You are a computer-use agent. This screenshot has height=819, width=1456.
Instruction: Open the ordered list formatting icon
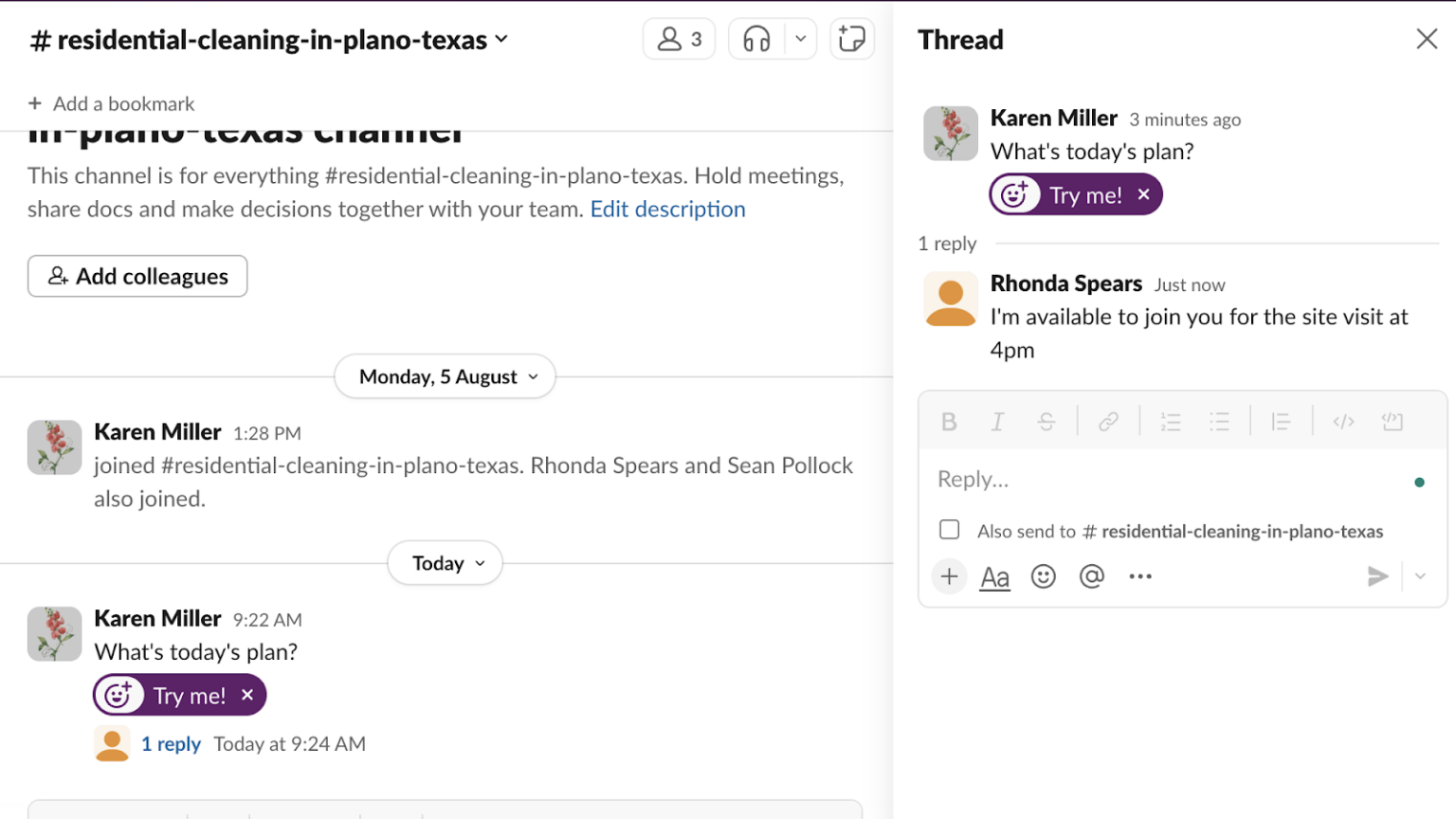tap(1171, 422)
